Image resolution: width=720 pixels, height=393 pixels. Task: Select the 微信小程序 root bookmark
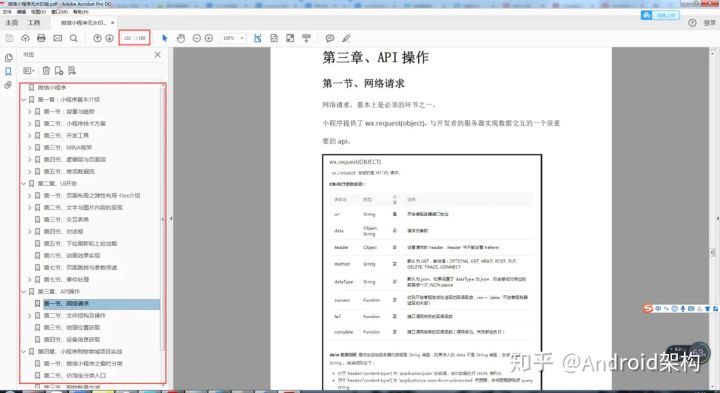51,87
